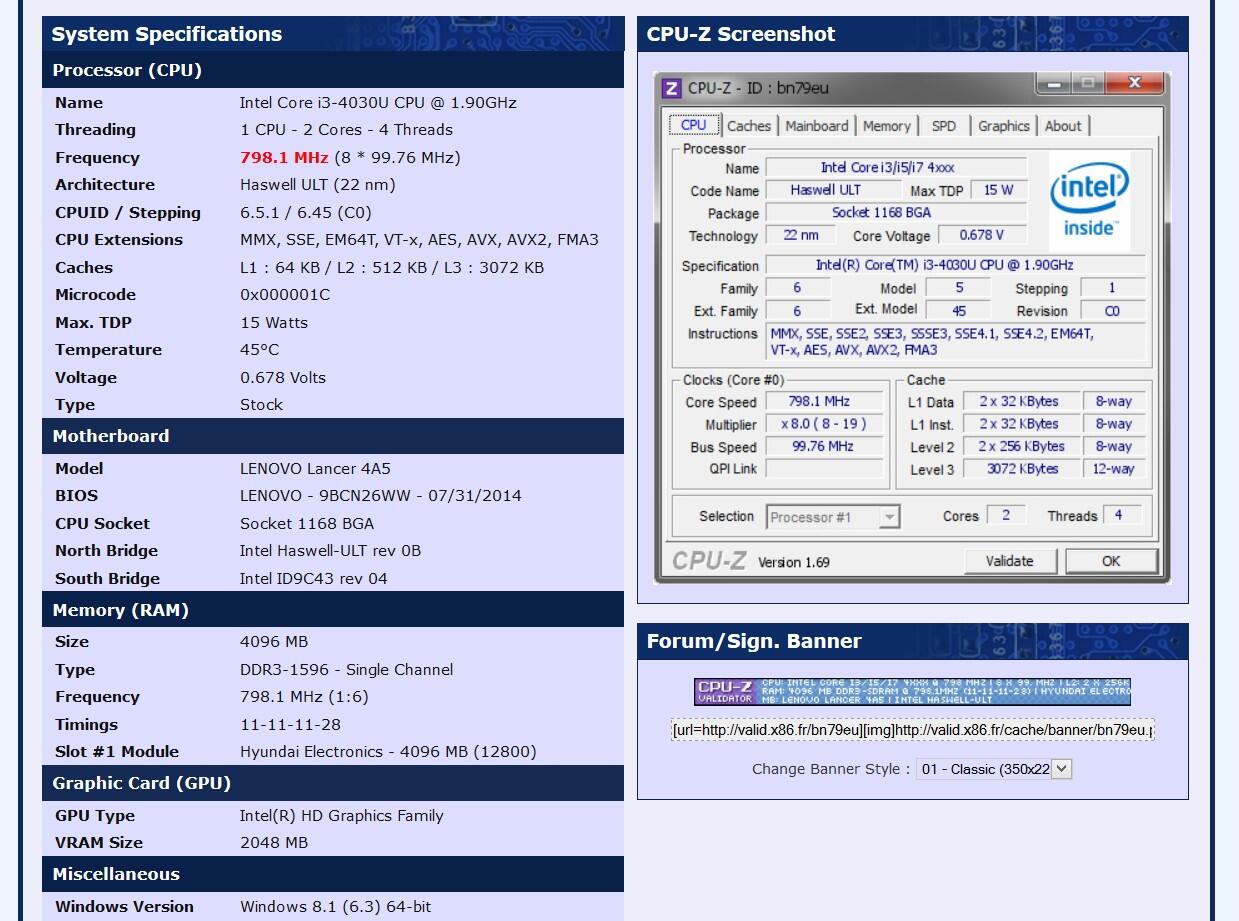Click the Level 2 cache 2 x 256 KBytes field
This screenshot has width=1239, height=921.
1020,447
